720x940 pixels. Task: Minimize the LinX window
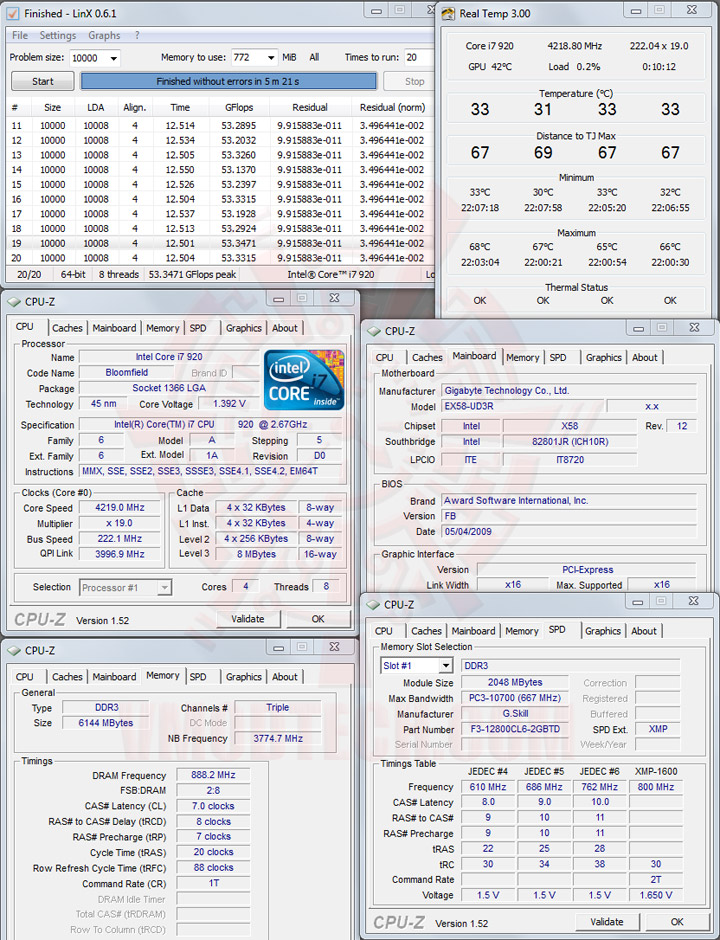[x=376, y=10]
